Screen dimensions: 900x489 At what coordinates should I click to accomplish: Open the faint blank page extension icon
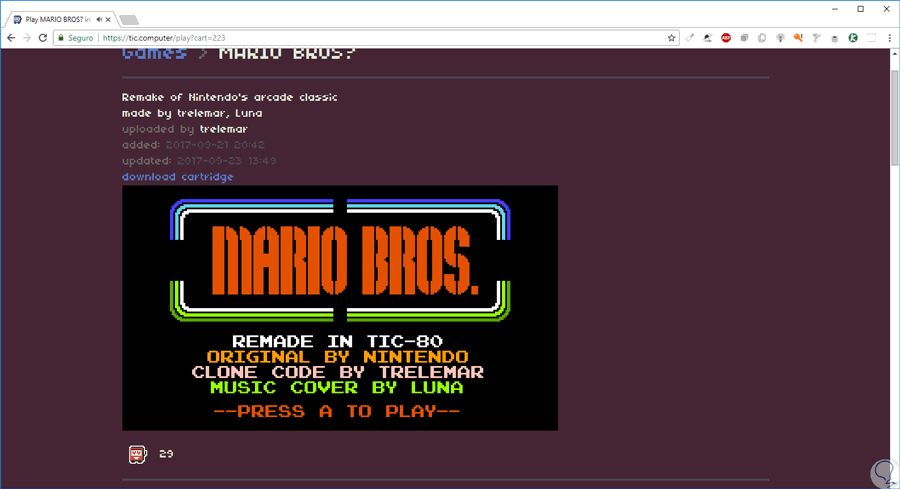871,38
